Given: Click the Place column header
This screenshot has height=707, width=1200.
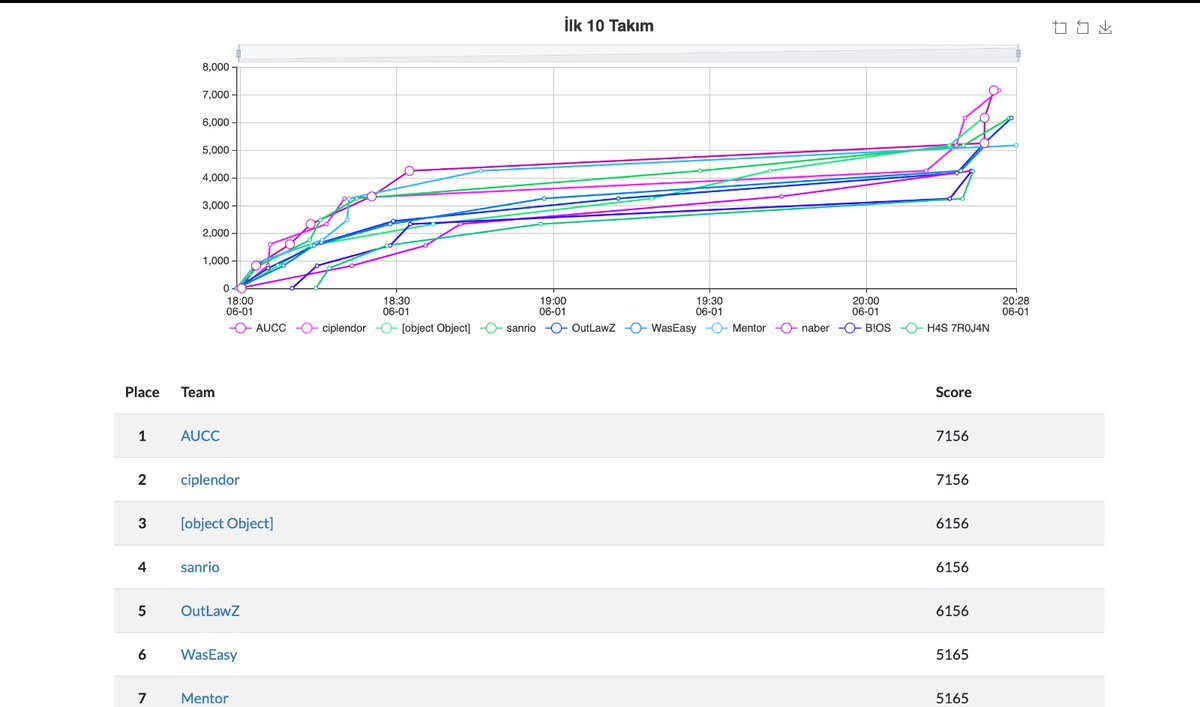Looking at the screenshot, I should [142, 392].
